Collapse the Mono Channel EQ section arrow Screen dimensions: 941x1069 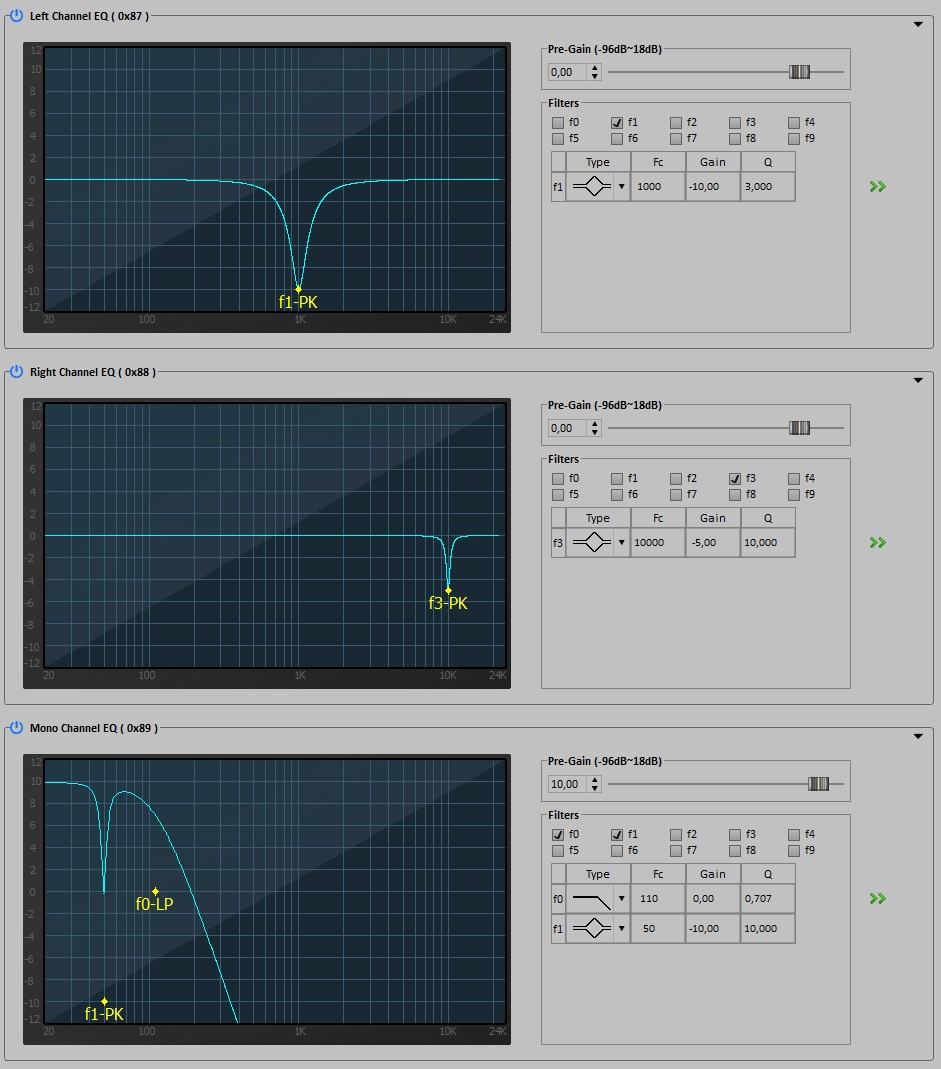click(x=918, y=736)
